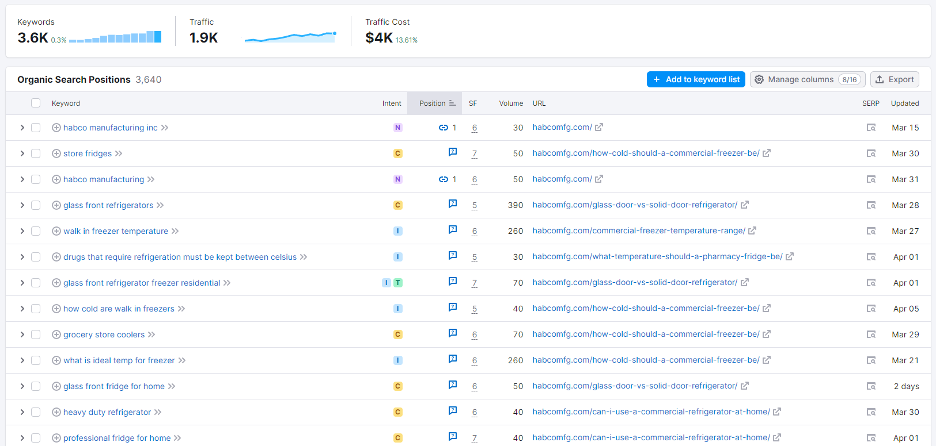Export the organic positions table

(x=894, y=79)
